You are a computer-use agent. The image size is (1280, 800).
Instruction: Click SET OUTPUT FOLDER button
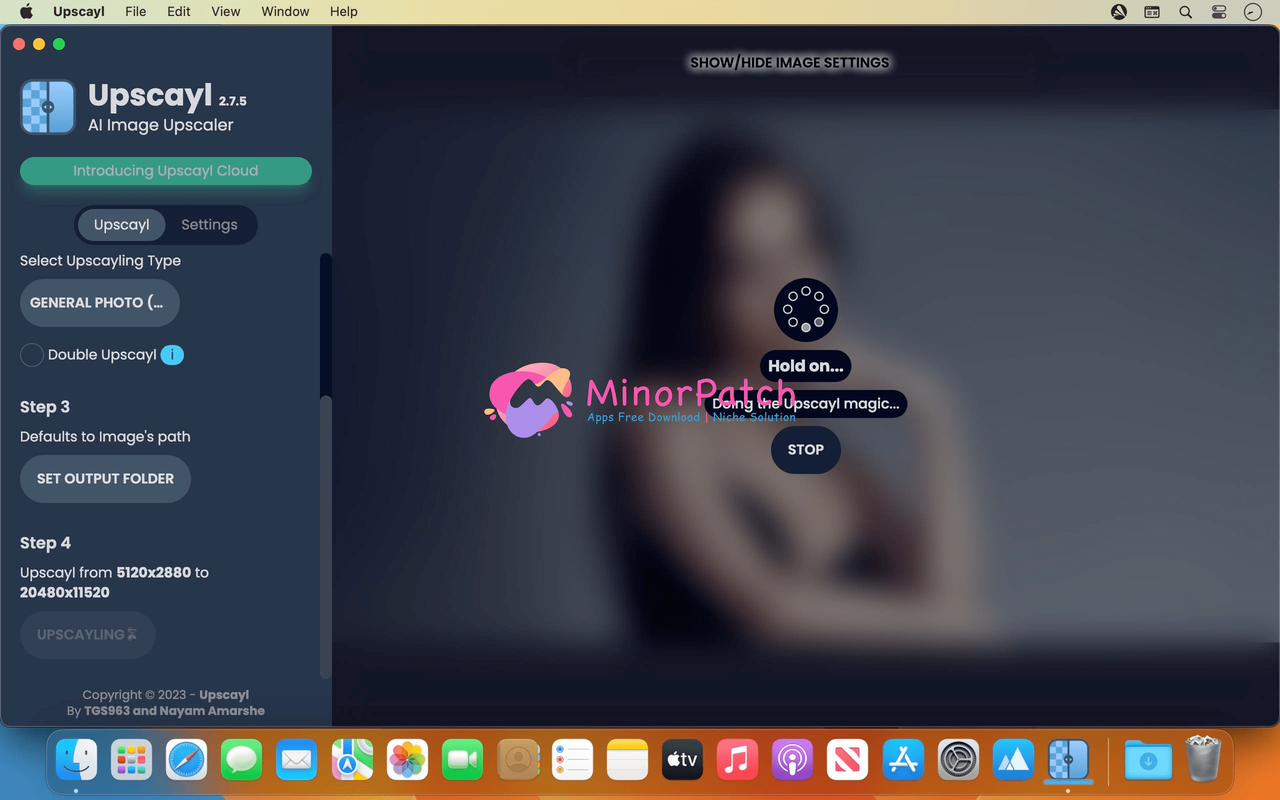(105, 479)
